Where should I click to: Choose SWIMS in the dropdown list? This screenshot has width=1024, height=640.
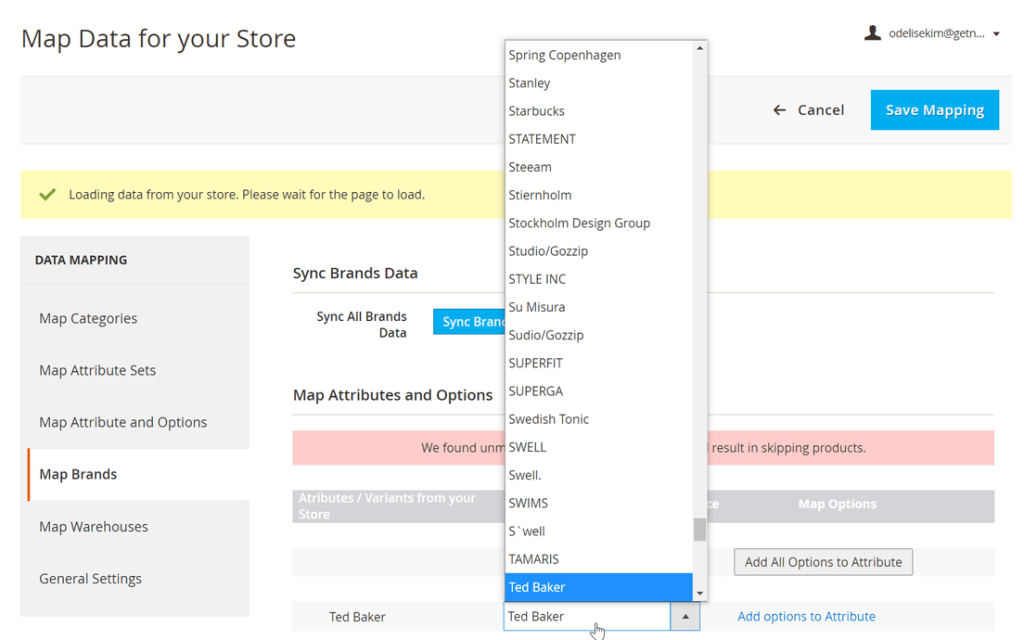[x=599, y=504]
